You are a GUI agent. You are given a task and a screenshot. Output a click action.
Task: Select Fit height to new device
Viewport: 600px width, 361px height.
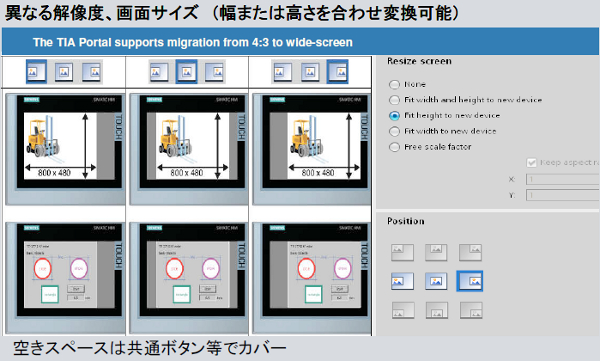coord(394,116)
